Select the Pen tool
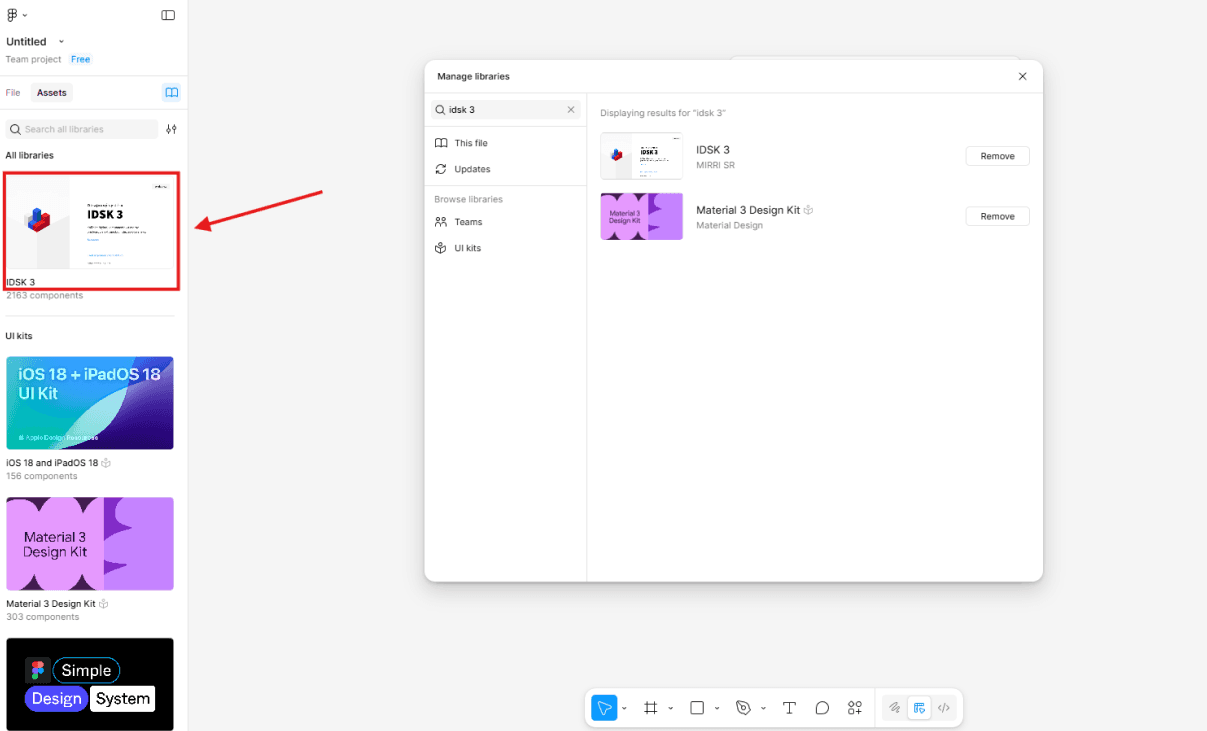This screenshot has width=1207, height=731. pos(743,708)
